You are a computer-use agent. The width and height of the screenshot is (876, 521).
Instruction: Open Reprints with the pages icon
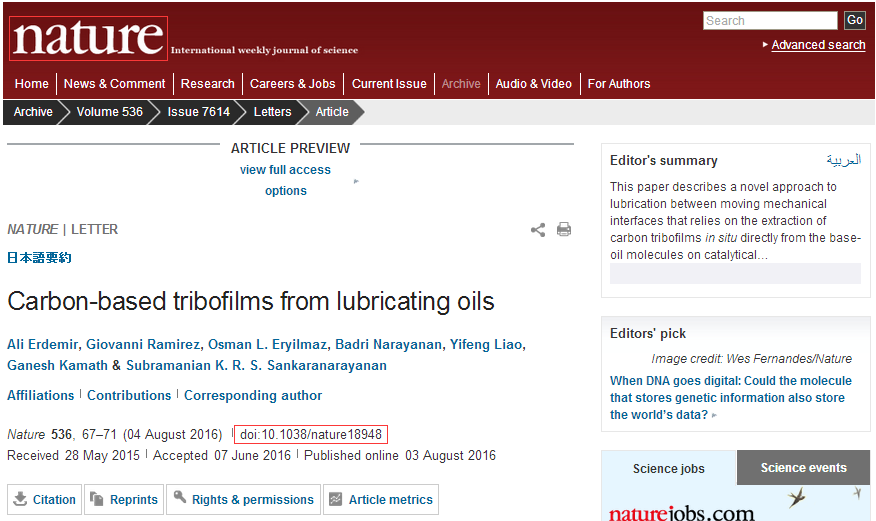[x=124, y=499]
